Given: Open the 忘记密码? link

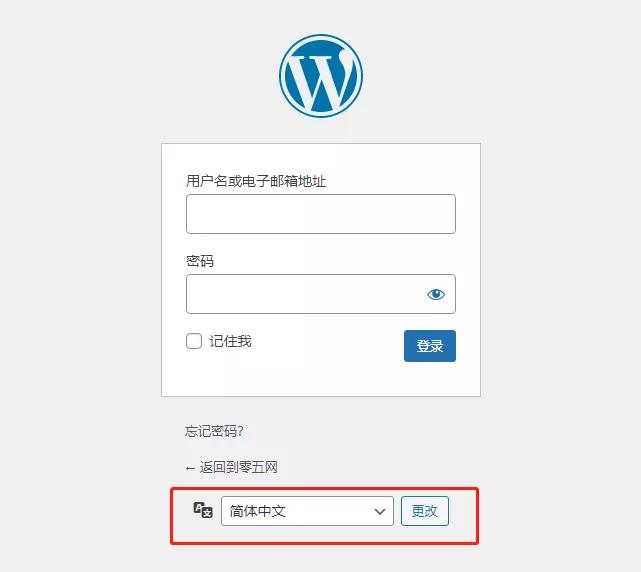Looking at the screenshot, I should click(x=214, y=431).
